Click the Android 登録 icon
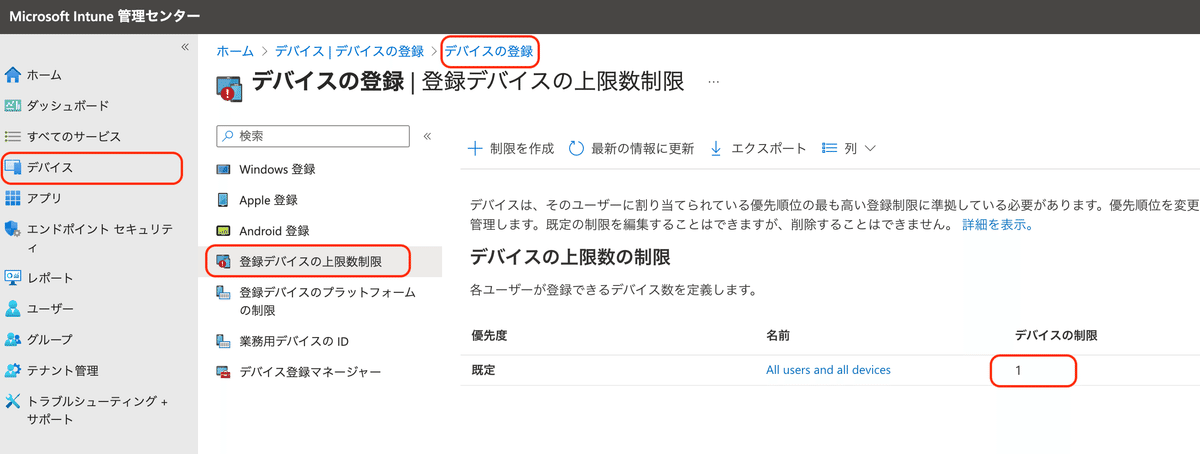This screenshot has height=454, width=1200. pyautogui.click(x=223, y=231)
